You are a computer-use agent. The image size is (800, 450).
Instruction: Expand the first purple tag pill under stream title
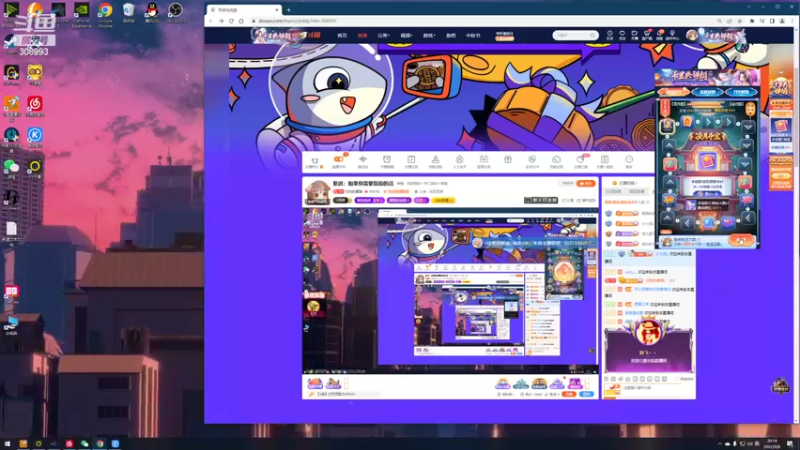369,201
